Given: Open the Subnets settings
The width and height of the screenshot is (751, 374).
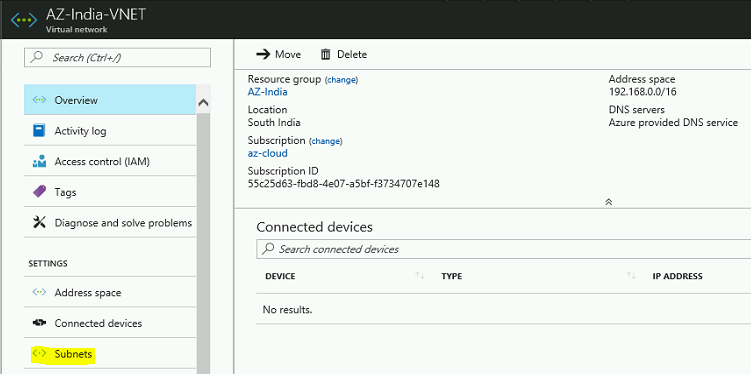Looking at the screenshot, I should click(x=110, y=353).
